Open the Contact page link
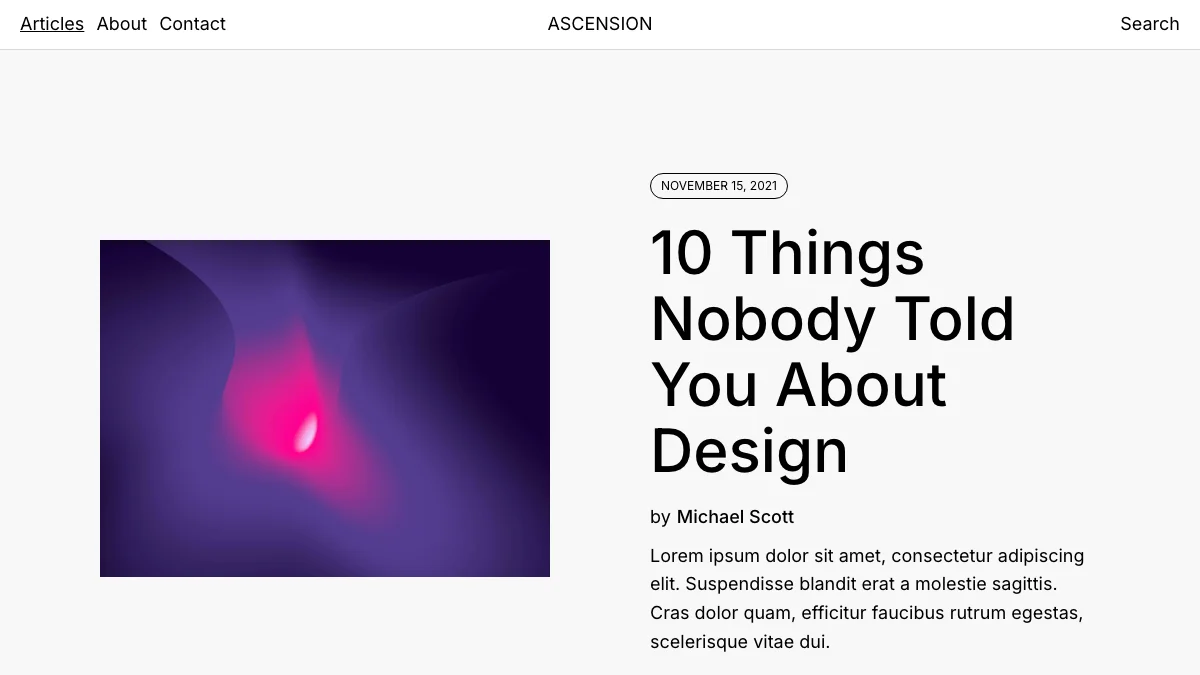The height and width of the screenshot is (675, 1200). pos(193,24)
